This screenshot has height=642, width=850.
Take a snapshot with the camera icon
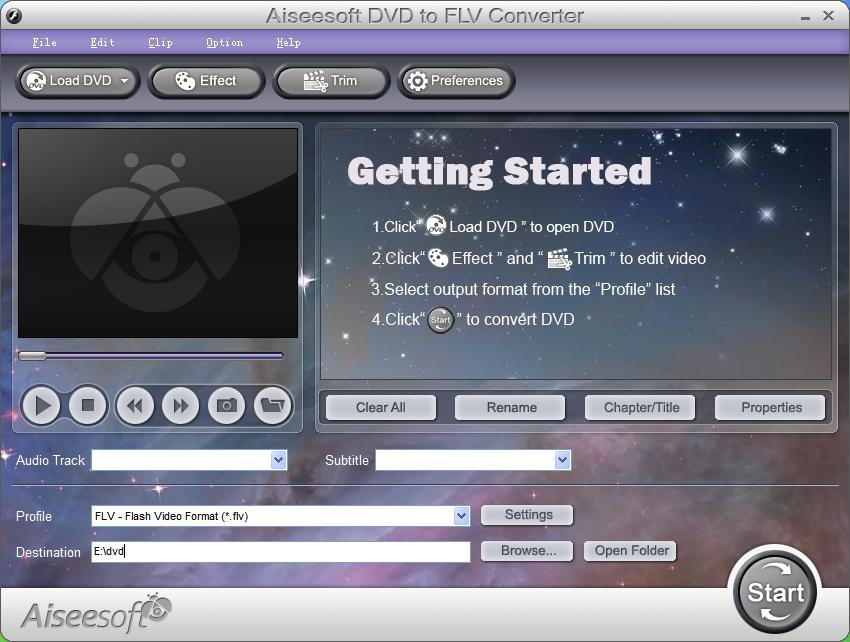click(x=227, y=406)
